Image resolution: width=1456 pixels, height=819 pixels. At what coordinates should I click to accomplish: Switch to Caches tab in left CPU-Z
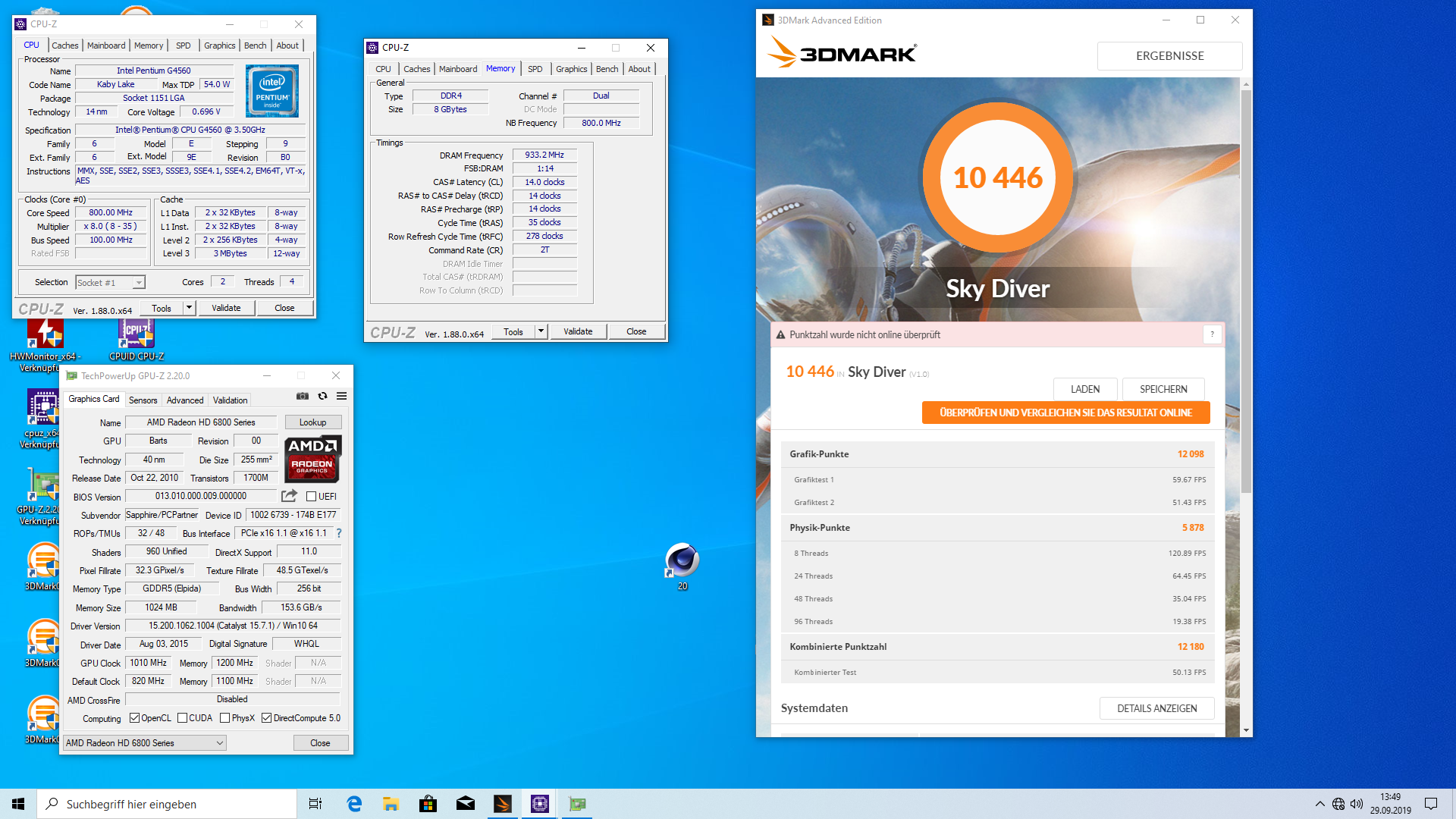[65, 45]
